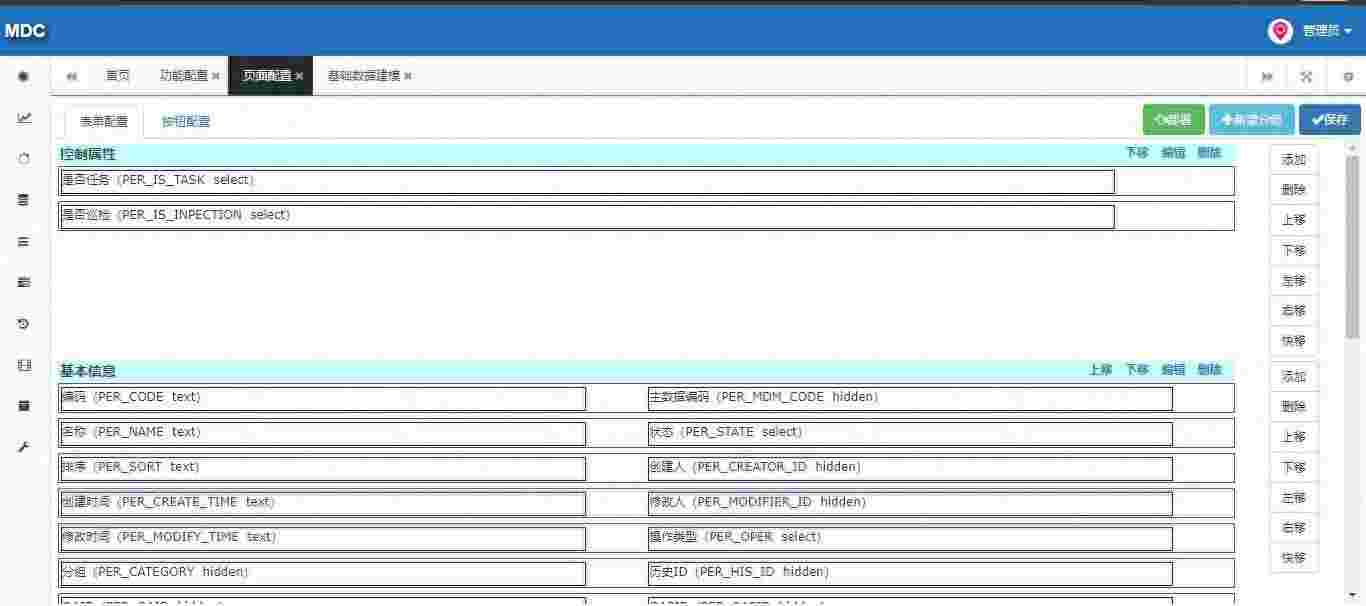The image size is (1366, 606).
Task: Click 编辑 link in 基本信息 header
Action: (1173, 370)
